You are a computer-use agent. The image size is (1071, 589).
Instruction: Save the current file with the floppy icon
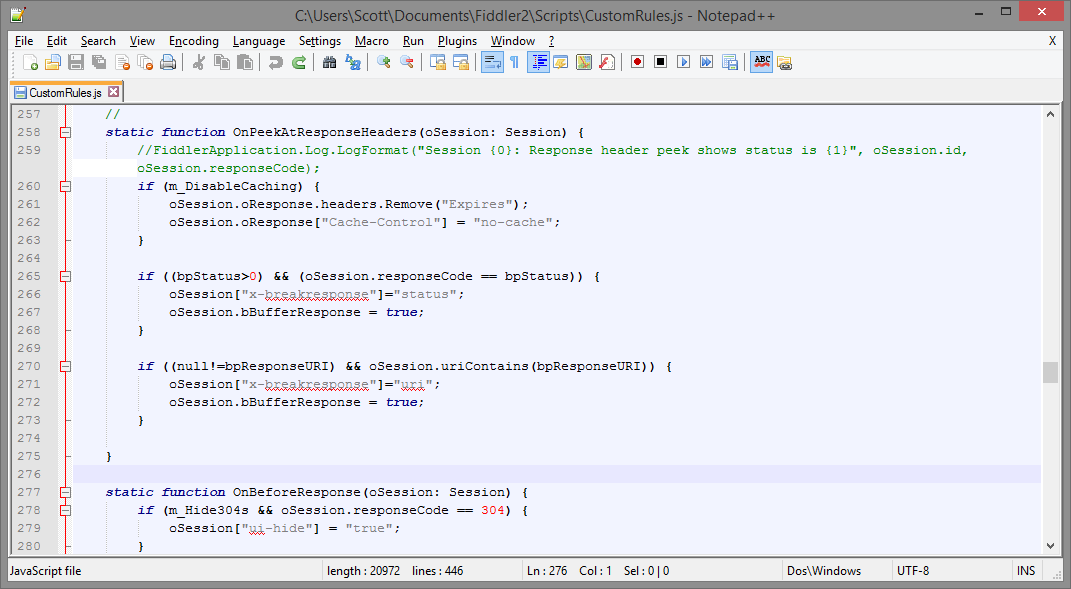point(76,63)
